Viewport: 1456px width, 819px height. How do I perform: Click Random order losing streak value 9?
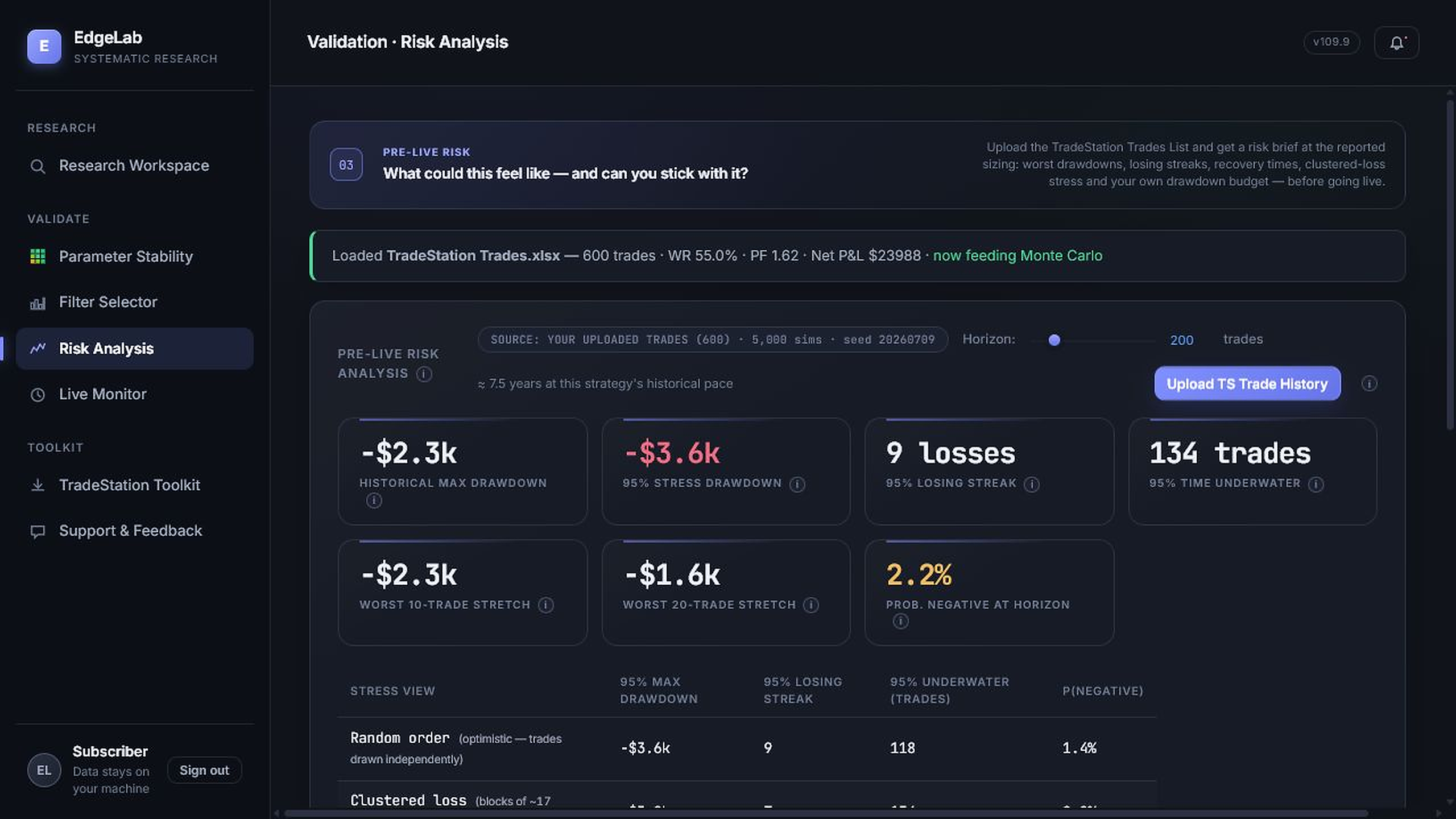pyautogui.click(x=768, y=748)
